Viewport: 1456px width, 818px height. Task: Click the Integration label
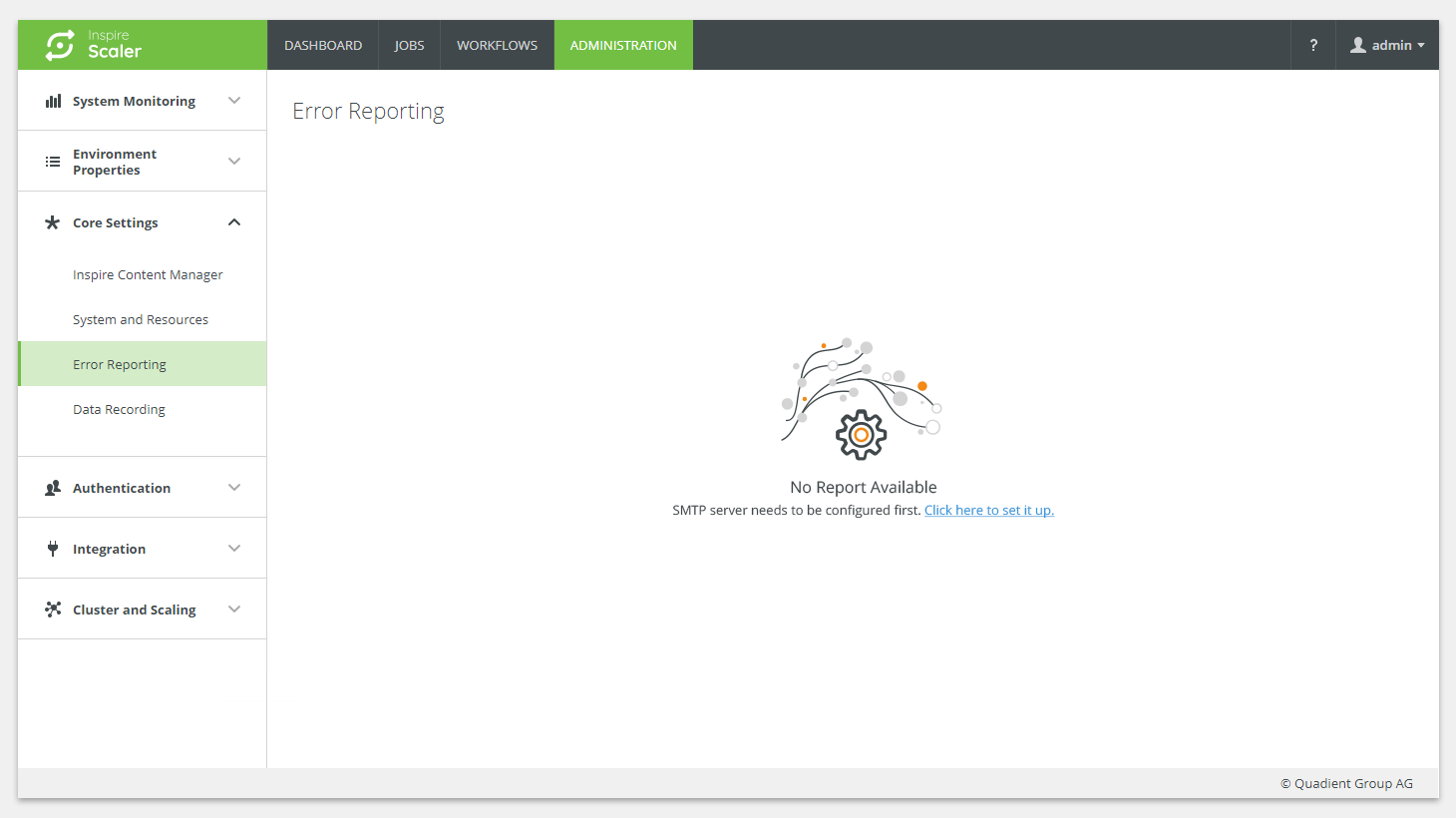pos(109,549)
